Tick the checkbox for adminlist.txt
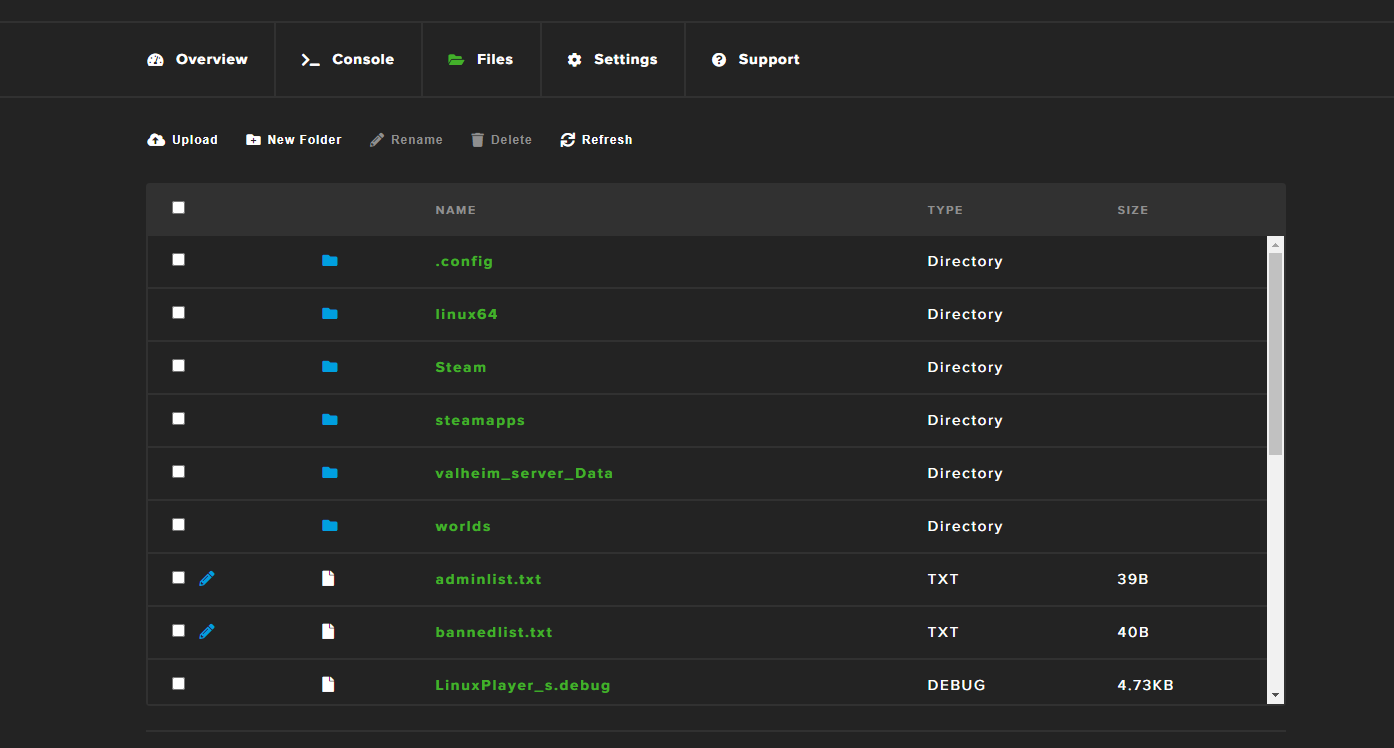1394x748 pixels. click(178, 578)
